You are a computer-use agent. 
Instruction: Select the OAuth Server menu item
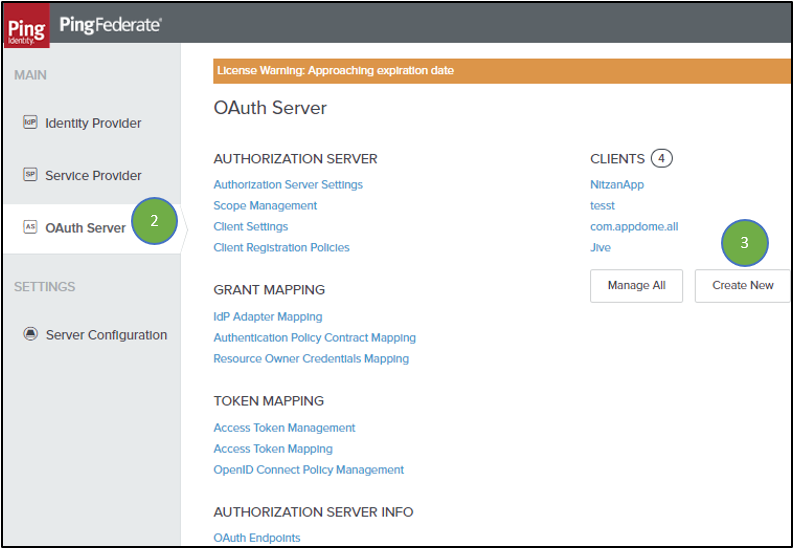point(86,228)
